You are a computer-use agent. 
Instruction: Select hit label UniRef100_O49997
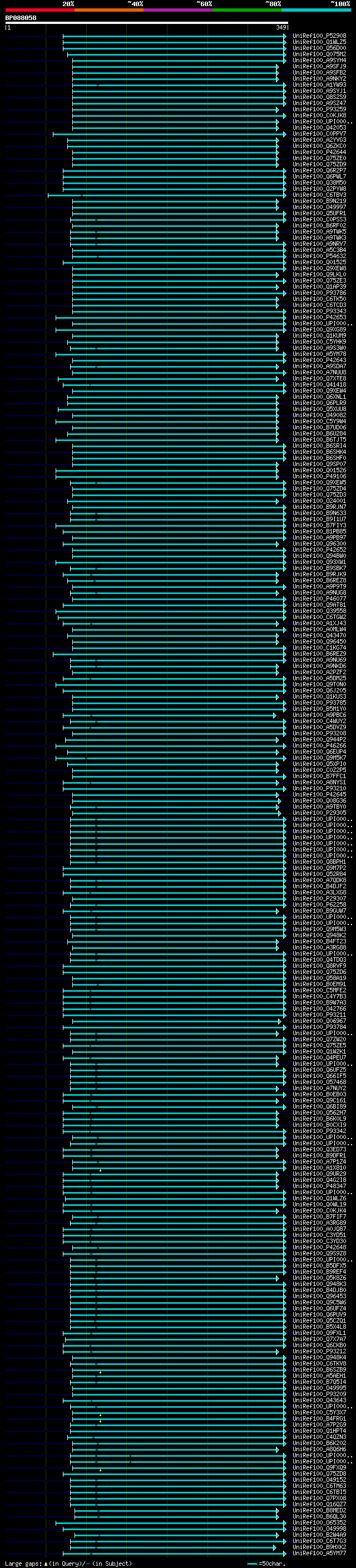[x=319, y=207]
